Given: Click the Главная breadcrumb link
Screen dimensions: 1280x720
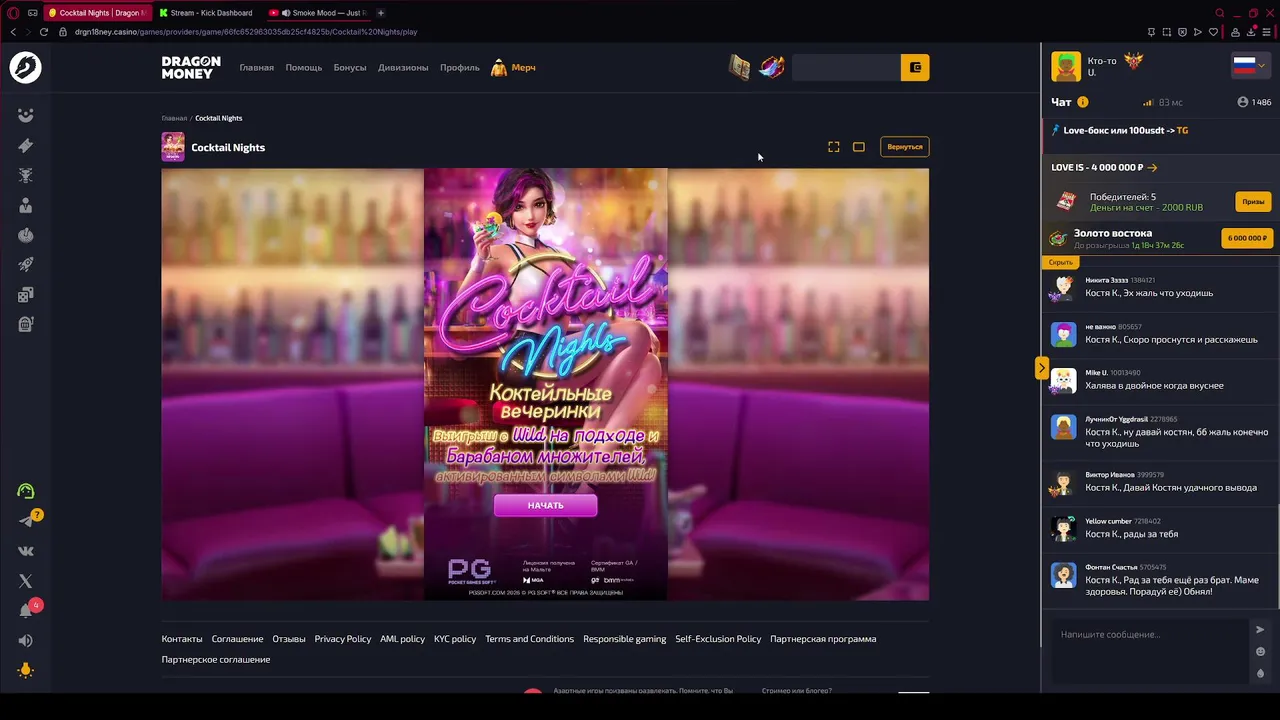Looking at the screenshot, I should [174, 118].
